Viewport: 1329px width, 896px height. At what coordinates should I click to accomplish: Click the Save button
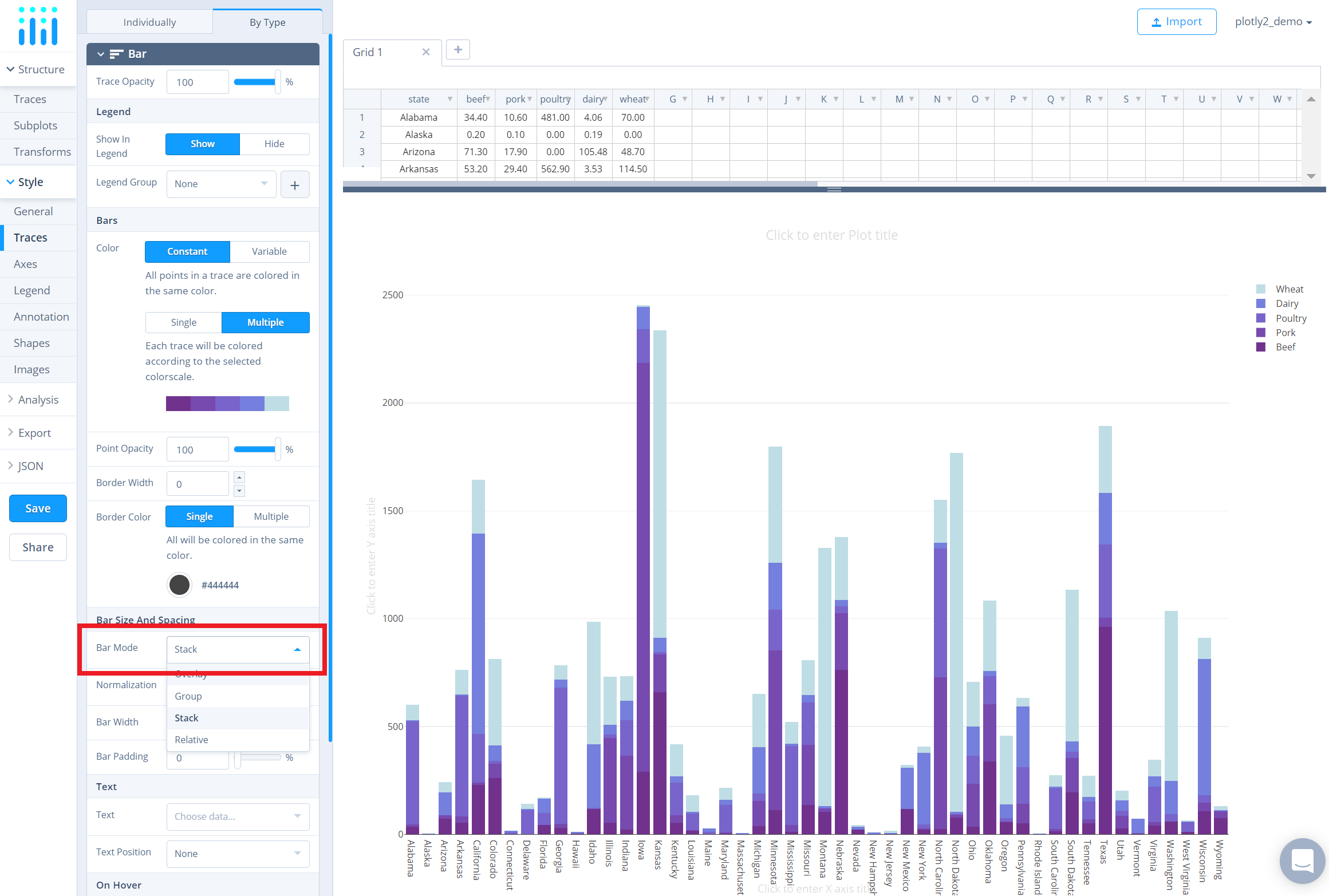38,508
